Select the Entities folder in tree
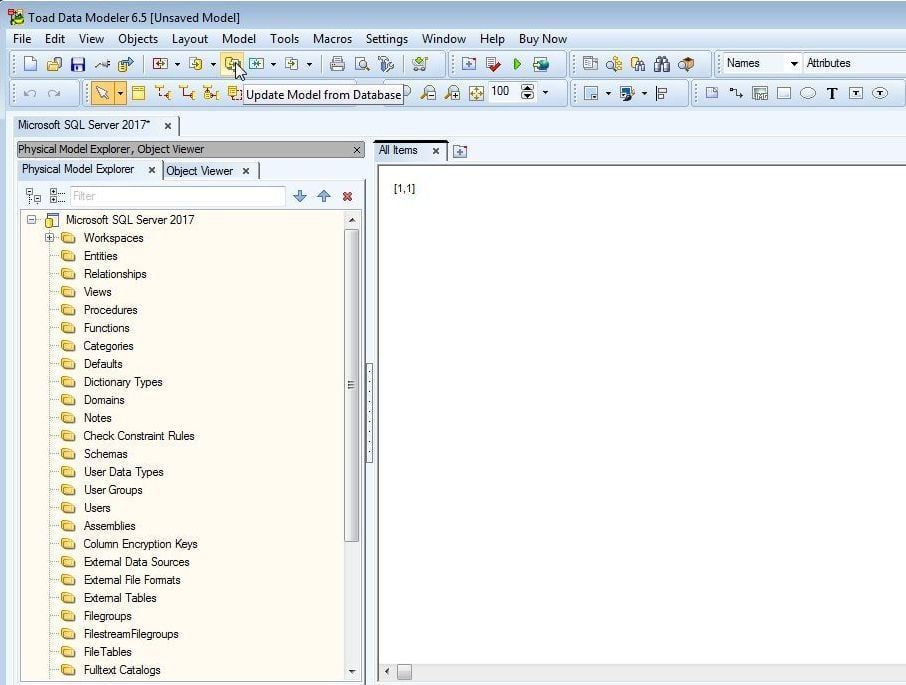Image resolution: width=906 pixels, height=685 pixels. (x=100, y=256)
